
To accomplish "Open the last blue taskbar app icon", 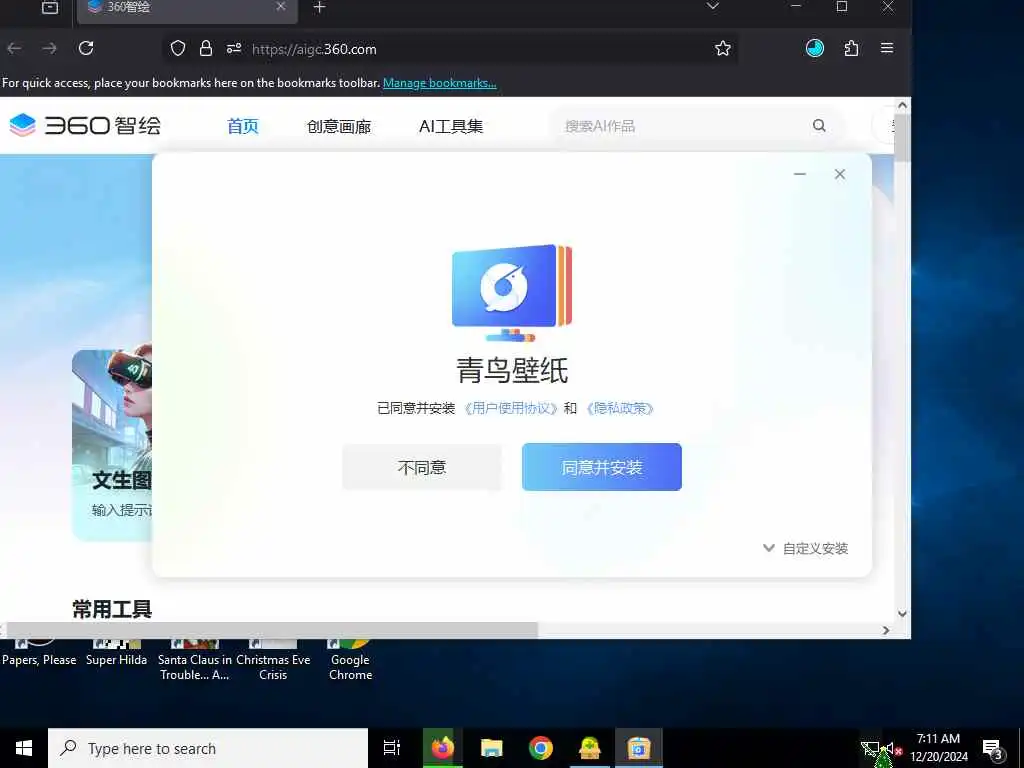I will pyautogui.click(x=639, y=748).
